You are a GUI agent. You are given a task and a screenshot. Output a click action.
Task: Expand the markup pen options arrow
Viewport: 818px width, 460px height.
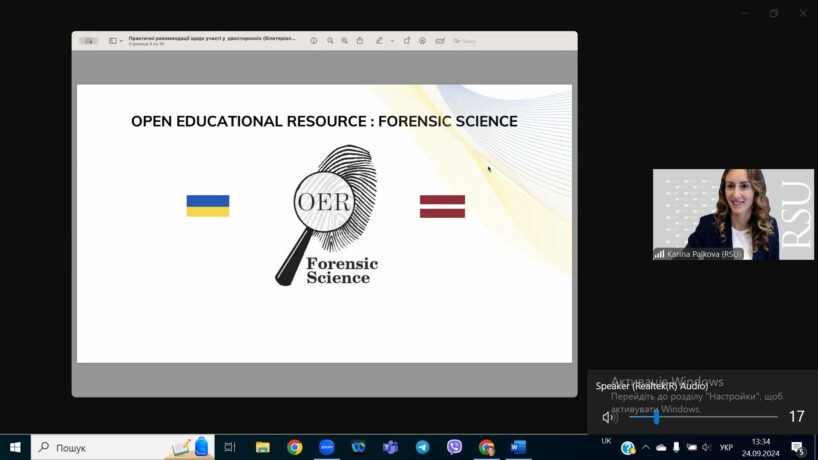392,41
